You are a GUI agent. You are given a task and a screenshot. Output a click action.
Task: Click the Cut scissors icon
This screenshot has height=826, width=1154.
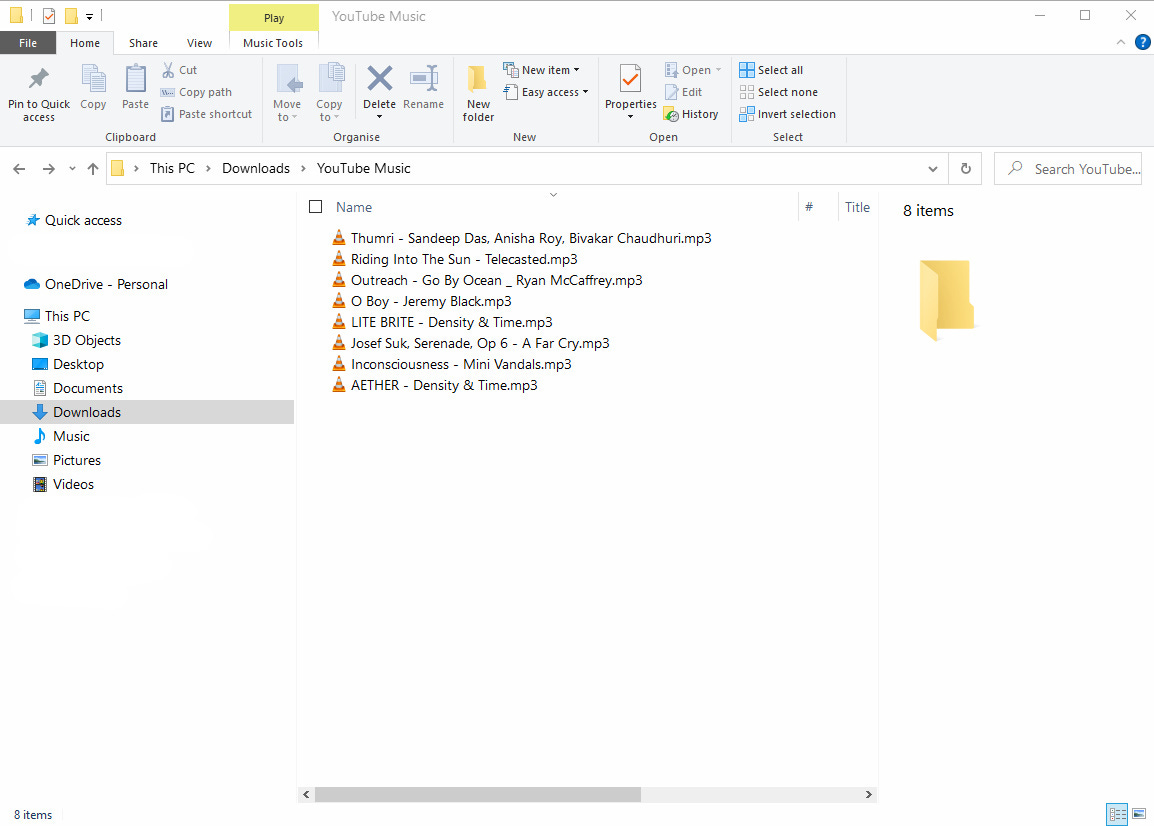[168, 70]
